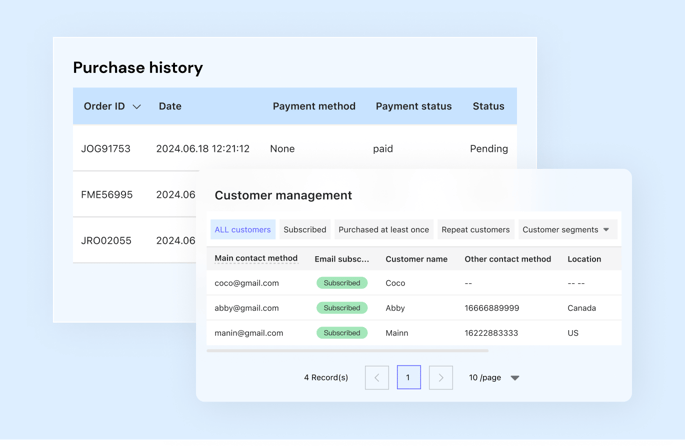This screenshot has width=685, height=446.
Task: Open order JOG91753 row
Action: (x=106, y=149)
